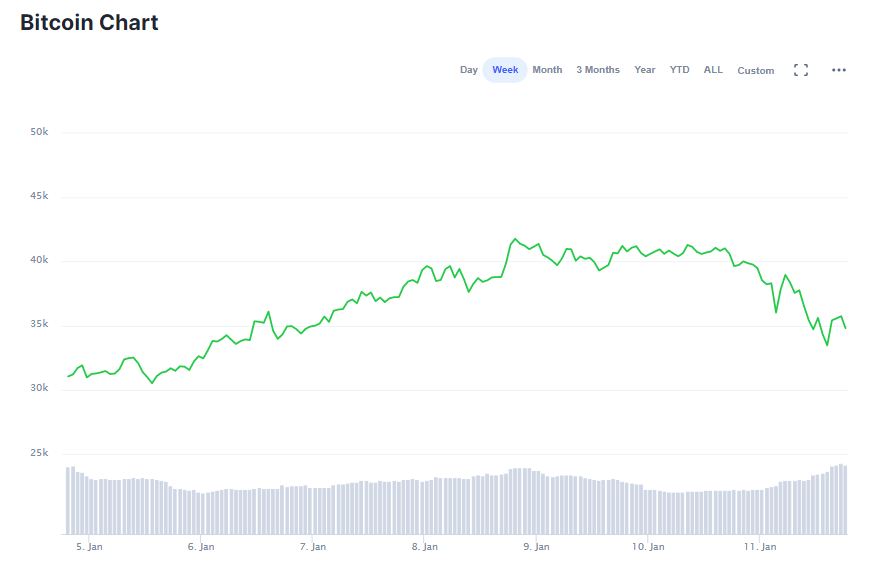Click the 30k price axis label

pos(39,388)
